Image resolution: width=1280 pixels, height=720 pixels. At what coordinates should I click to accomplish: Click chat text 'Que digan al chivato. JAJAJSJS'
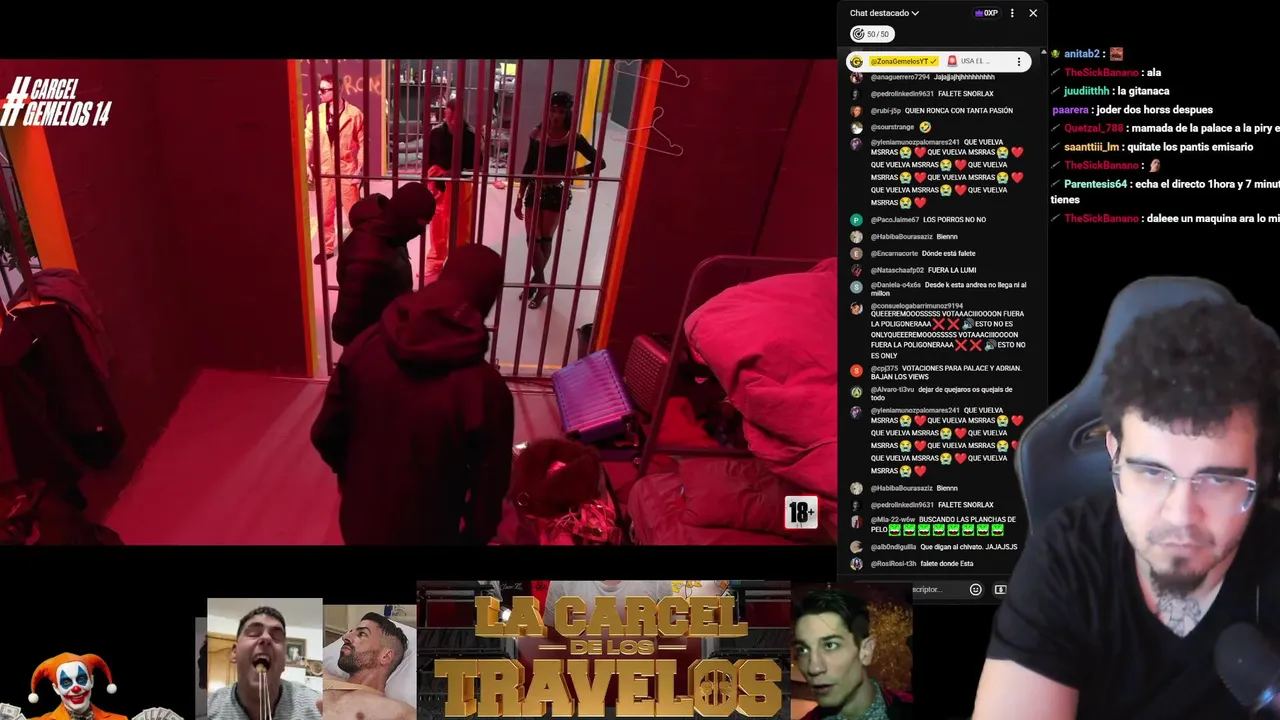[969, 547]
